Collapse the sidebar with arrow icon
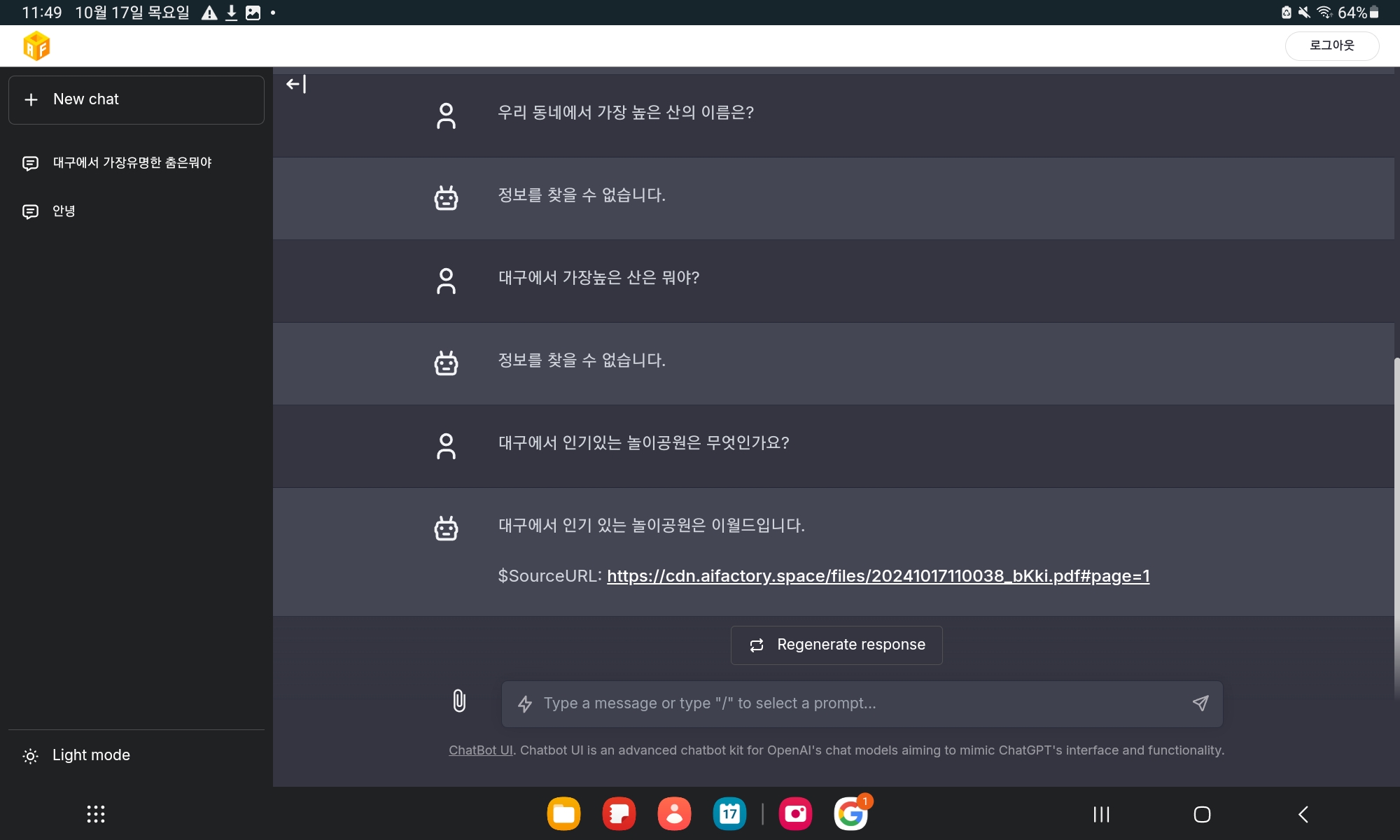Viewport: 1400px width, 840px height. point(296,84)
